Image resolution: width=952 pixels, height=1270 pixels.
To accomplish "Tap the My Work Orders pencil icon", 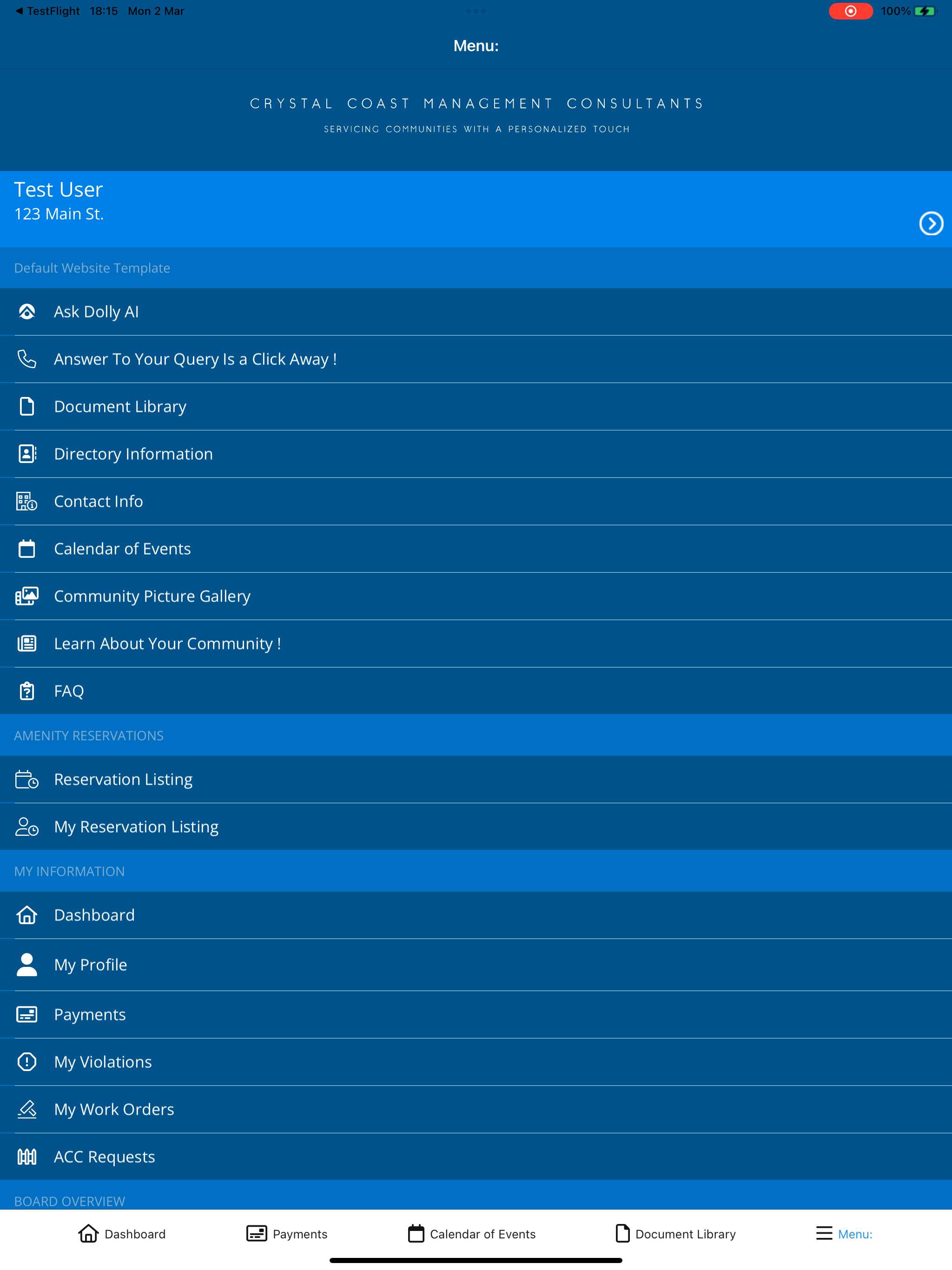I will (x=27, y=1109).
